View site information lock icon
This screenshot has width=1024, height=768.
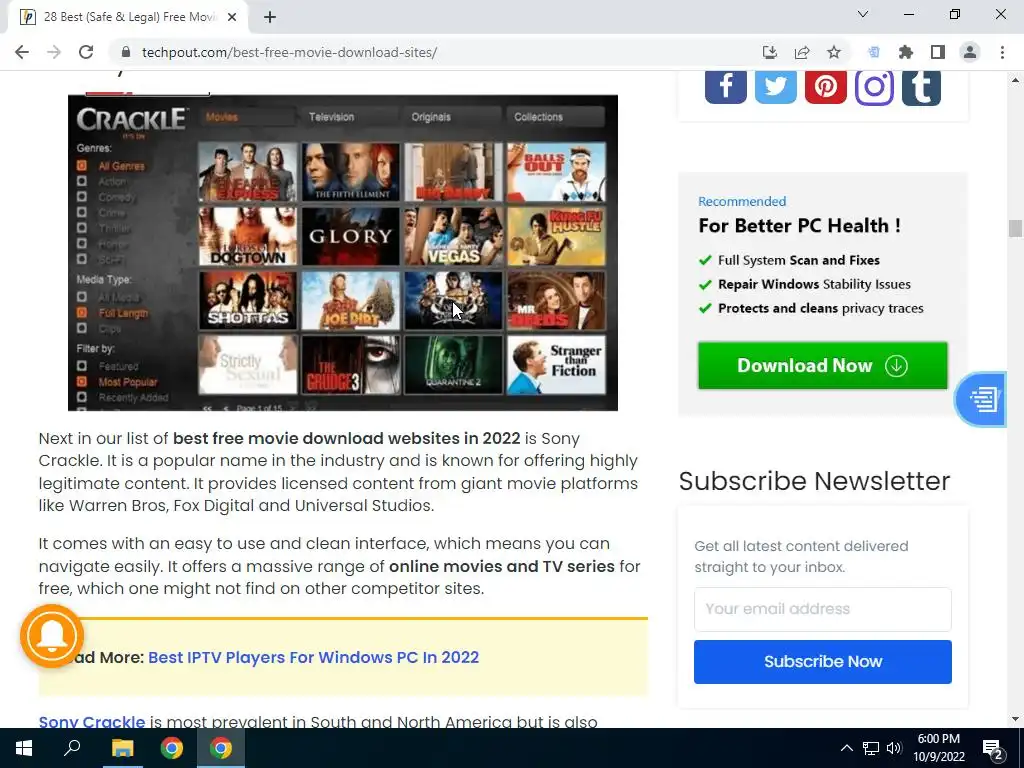pyautogui.click(x=126, y=52)
